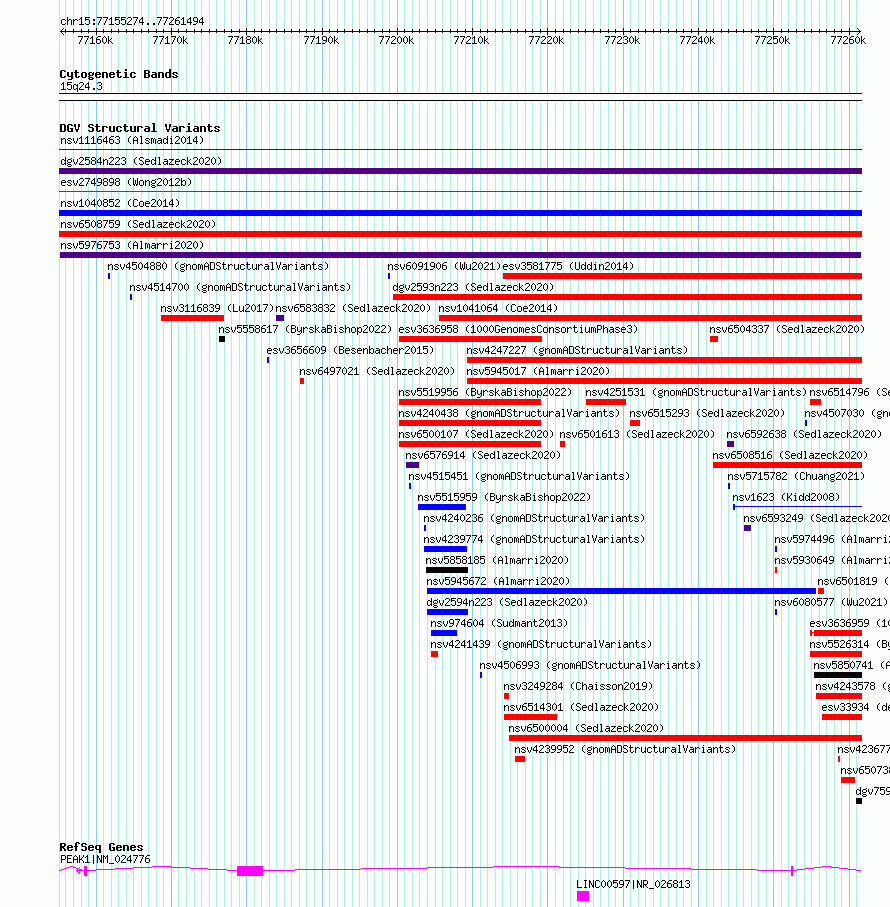
Task: Click nsv5858185 (Almarri2020) black bar
Action: pyautogui.click(x=447, y=570)
